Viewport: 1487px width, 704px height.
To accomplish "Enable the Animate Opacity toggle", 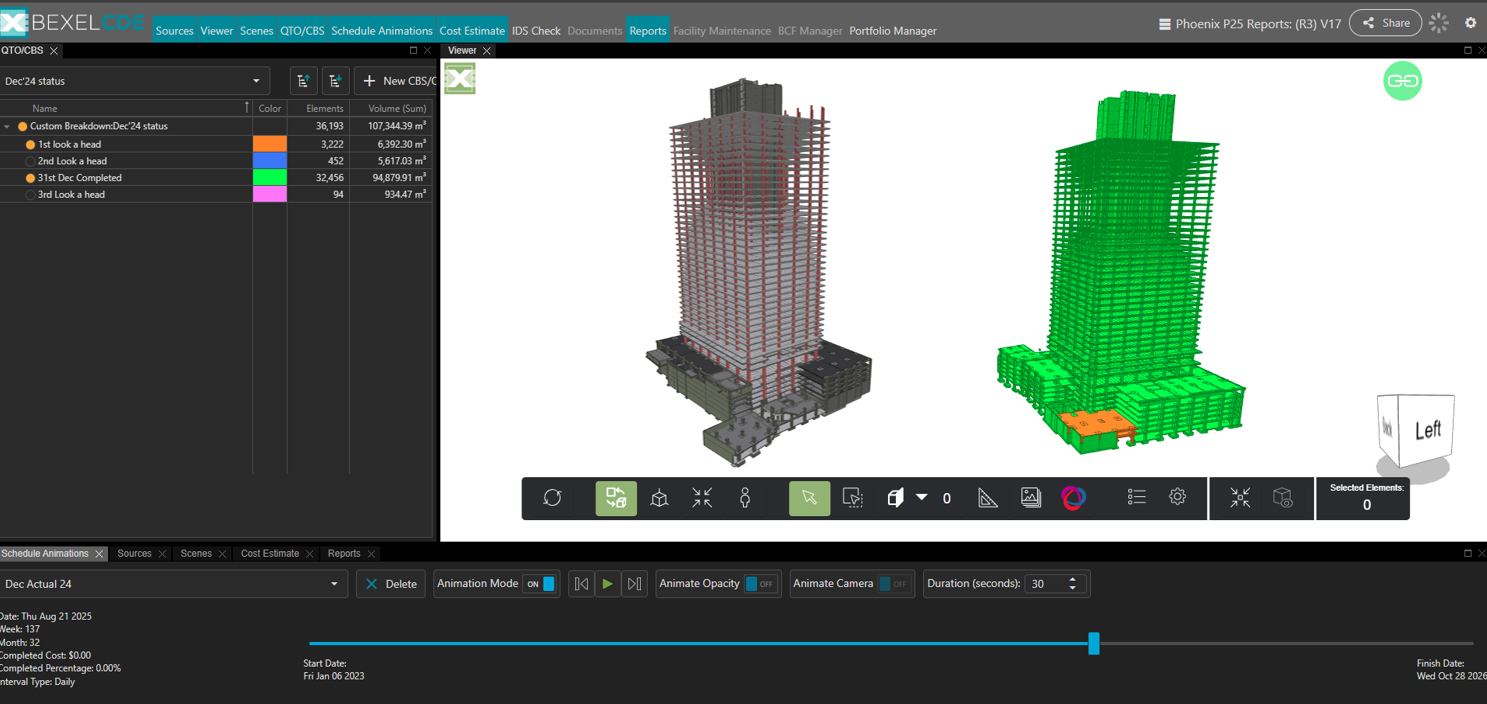I will (x=760, y=584).
